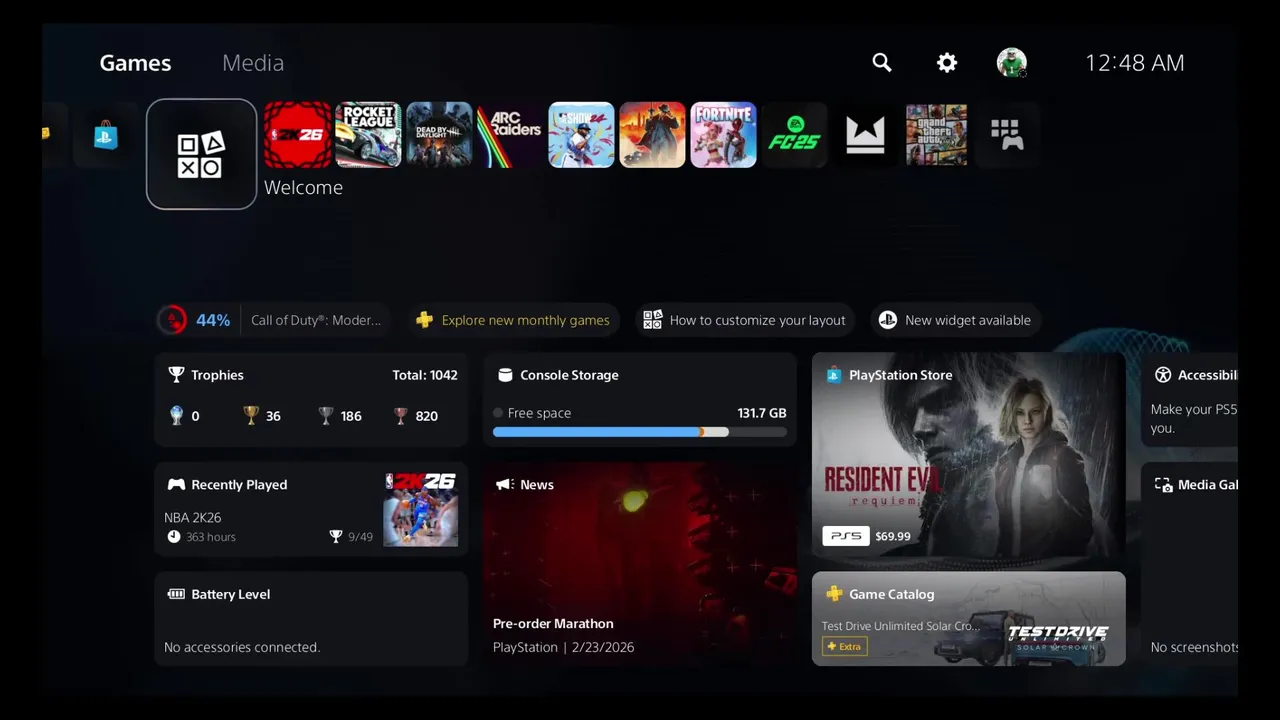Launch the MLB The Show 24 tile
Image resolution: width=1280 pixels, height=720 pixels.
coord(581,134)
